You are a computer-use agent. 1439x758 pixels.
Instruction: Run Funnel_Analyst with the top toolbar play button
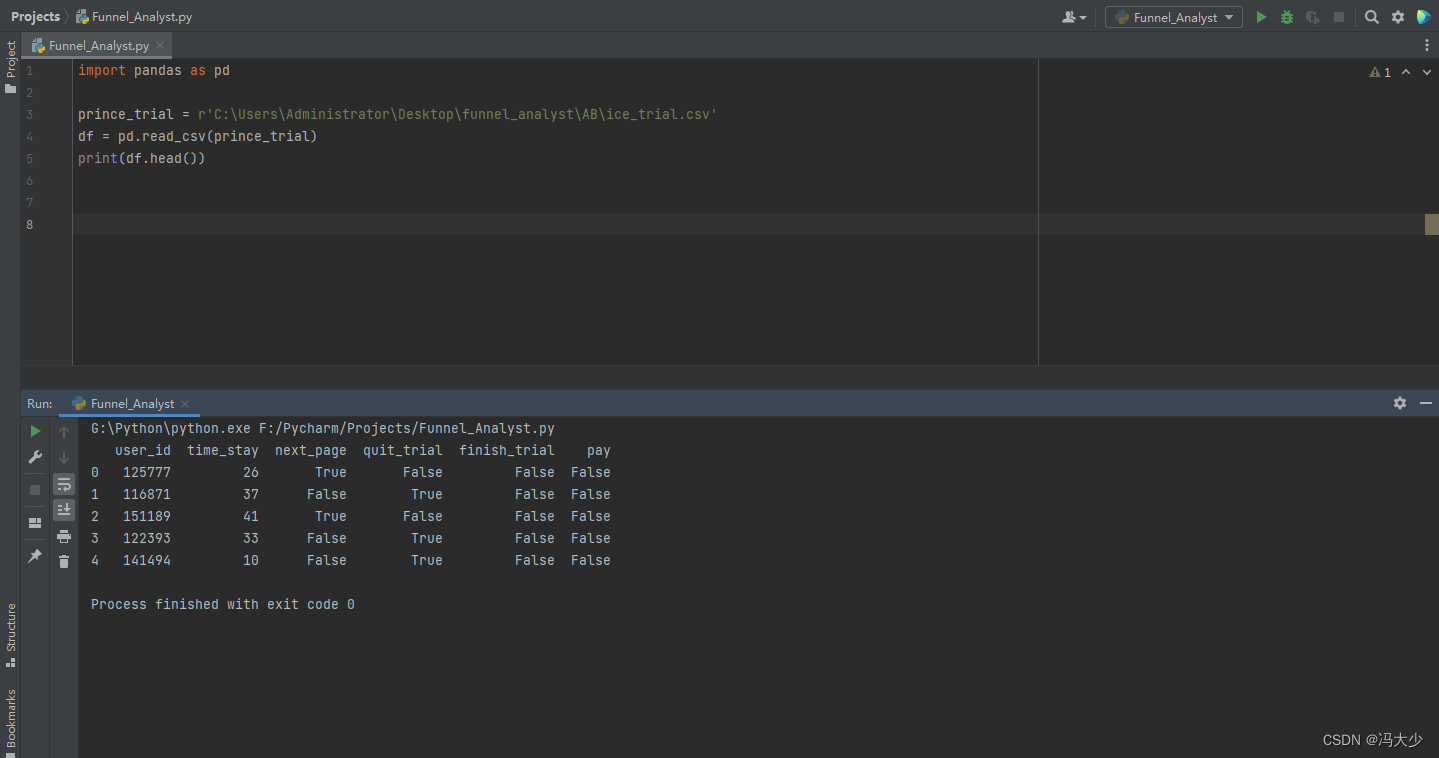(1261, 17)
